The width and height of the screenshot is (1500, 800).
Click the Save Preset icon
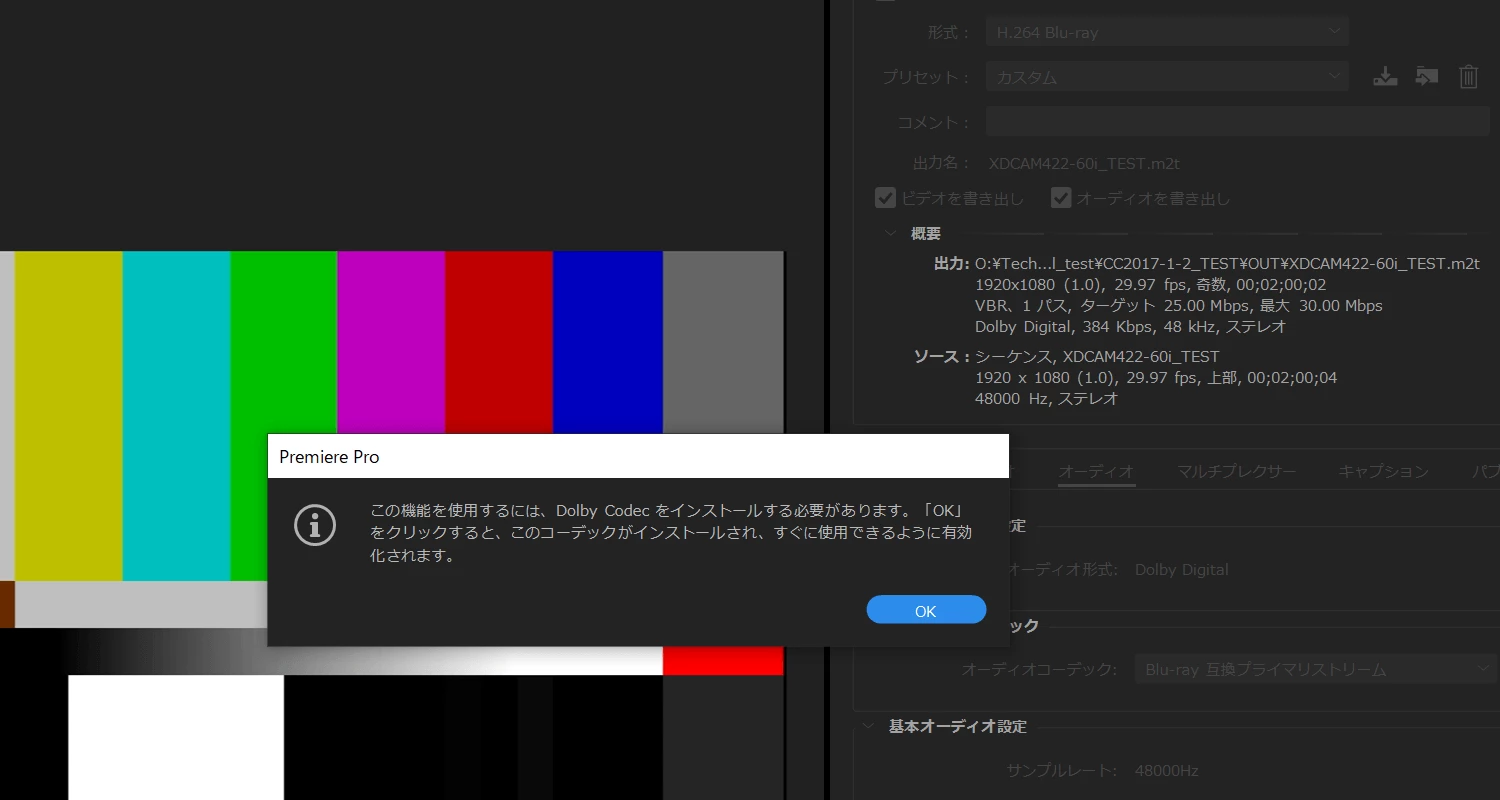point(1385,76)
